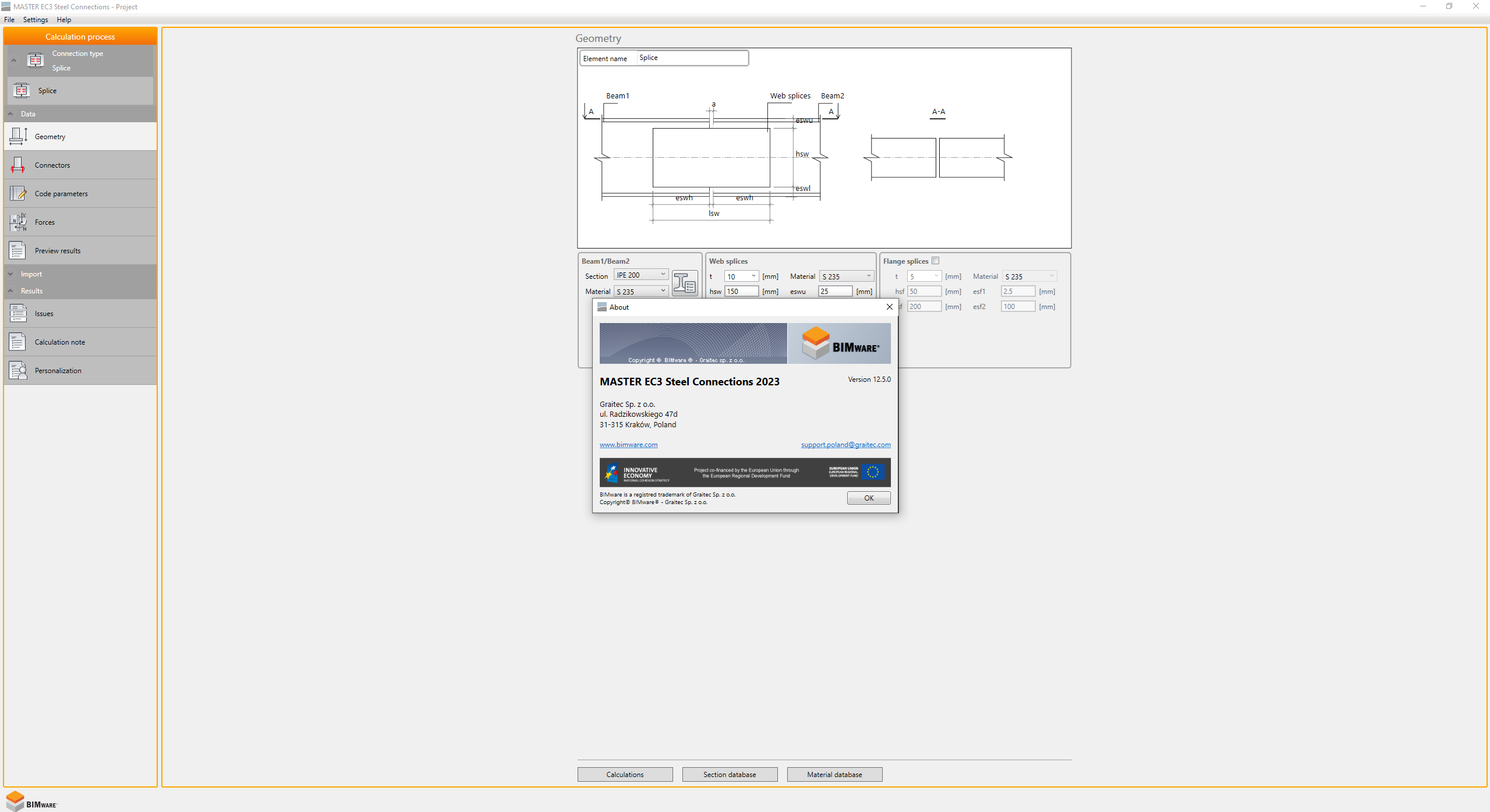Open the Preview results icon
The height and width of the screenshot is (812, 1490).
18,250
